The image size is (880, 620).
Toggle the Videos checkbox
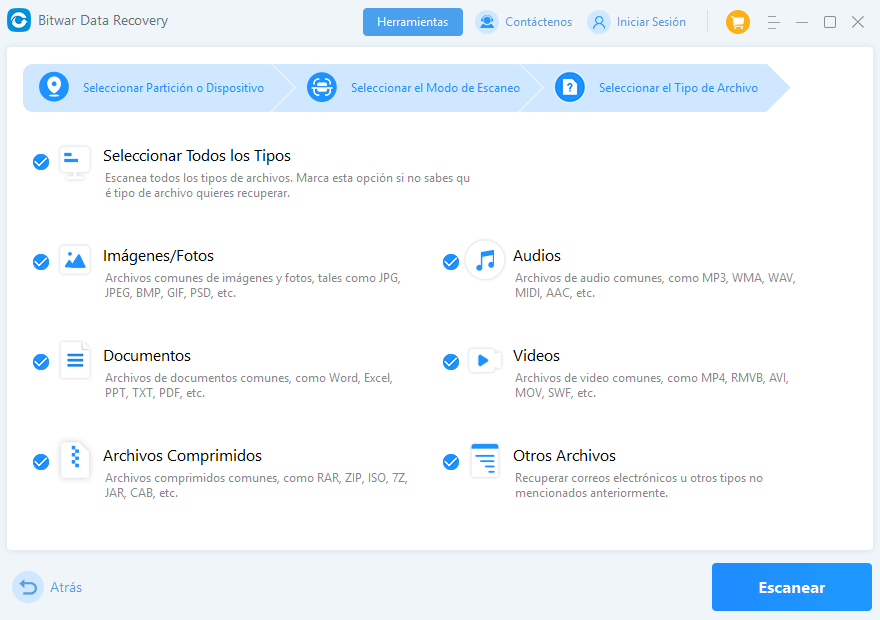click(x=451, y=362)
